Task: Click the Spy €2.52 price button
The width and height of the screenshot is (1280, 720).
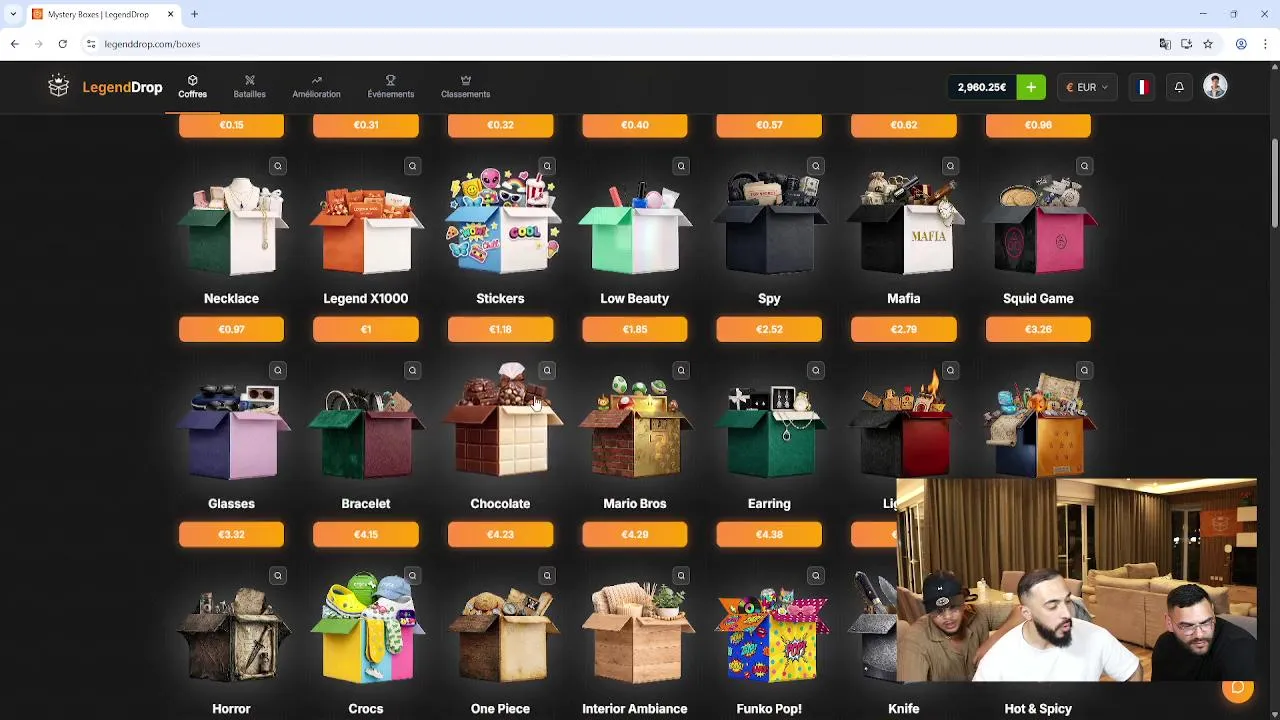Action: 769,329
